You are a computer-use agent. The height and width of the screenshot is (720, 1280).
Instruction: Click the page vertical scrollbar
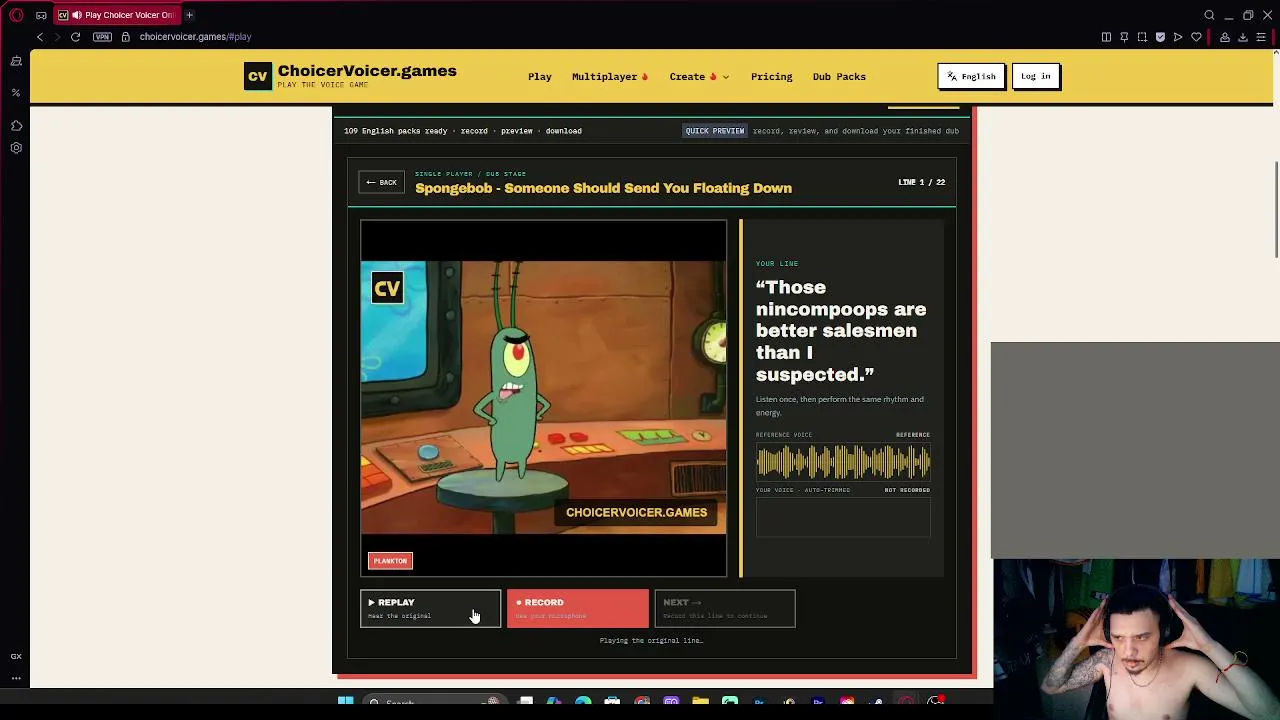point(1276,208)
